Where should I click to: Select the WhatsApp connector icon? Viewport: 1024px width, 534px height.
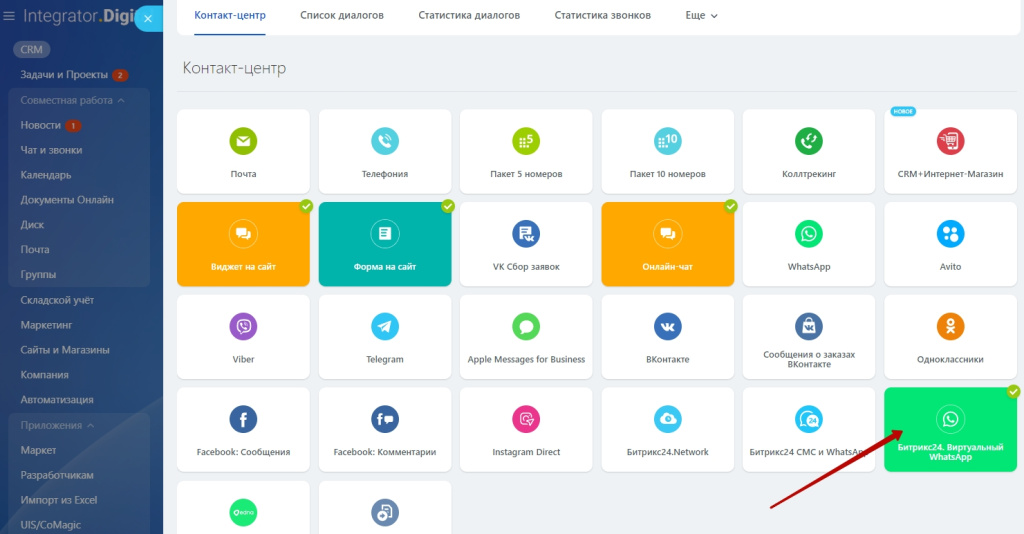click(809, 234)
